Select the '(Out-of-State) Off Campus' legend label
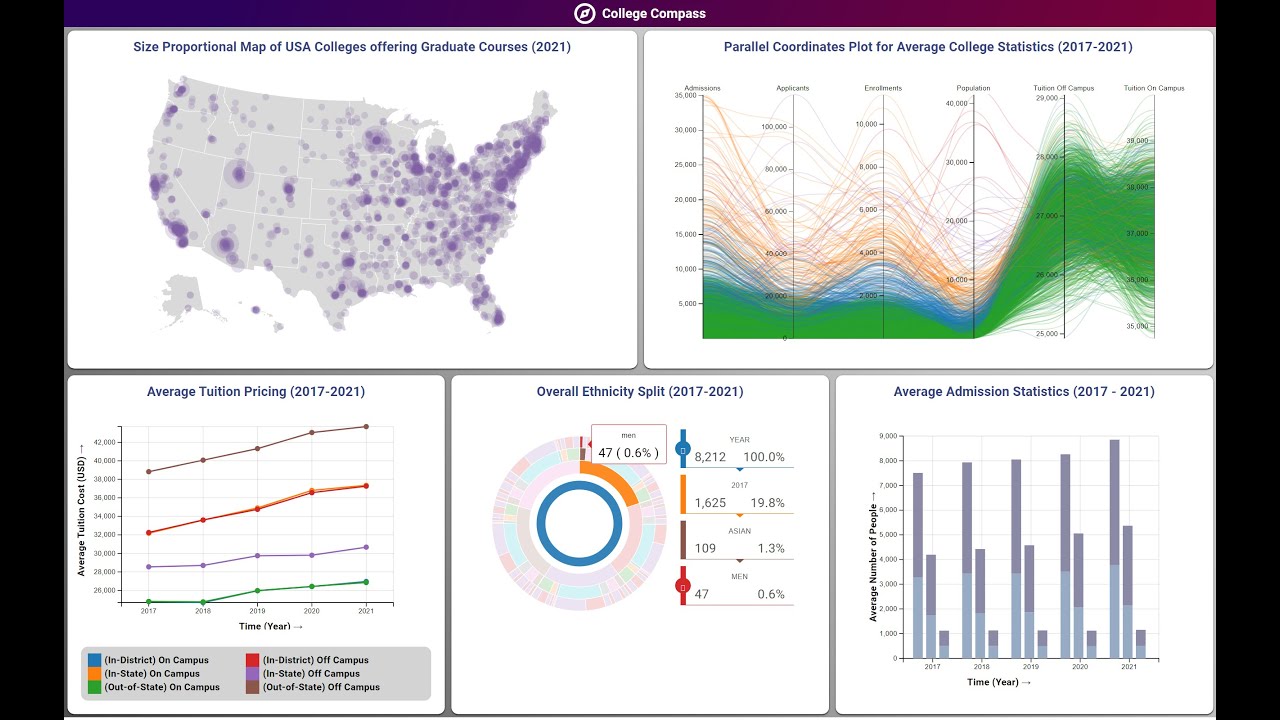 click(321, 687)
